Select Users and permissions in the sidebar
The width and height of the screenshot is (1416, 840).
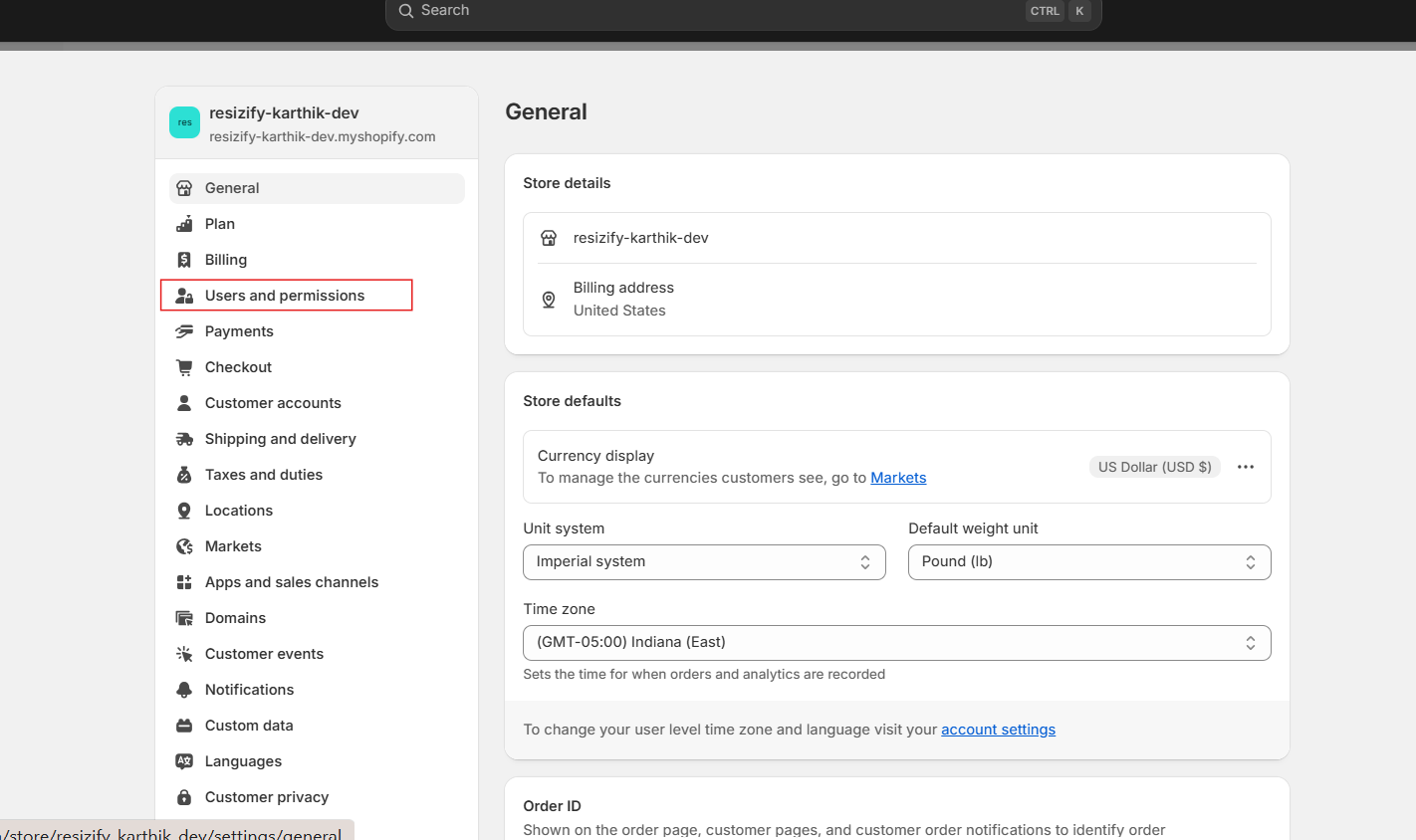pyautogui.click(x=284, y=295)
